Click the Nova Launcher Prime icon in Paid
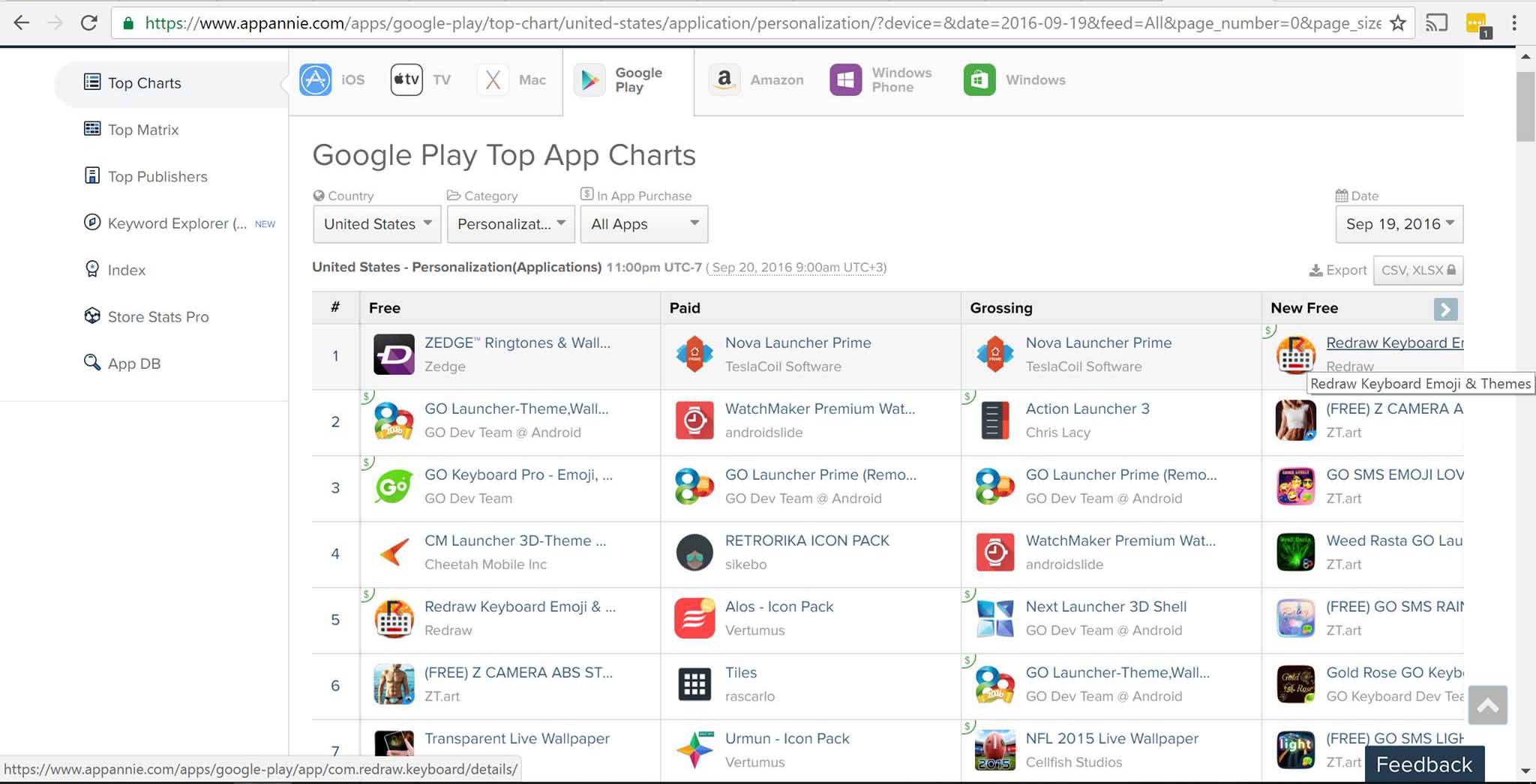Screen dimensions: 1536x784 point(694,355)
